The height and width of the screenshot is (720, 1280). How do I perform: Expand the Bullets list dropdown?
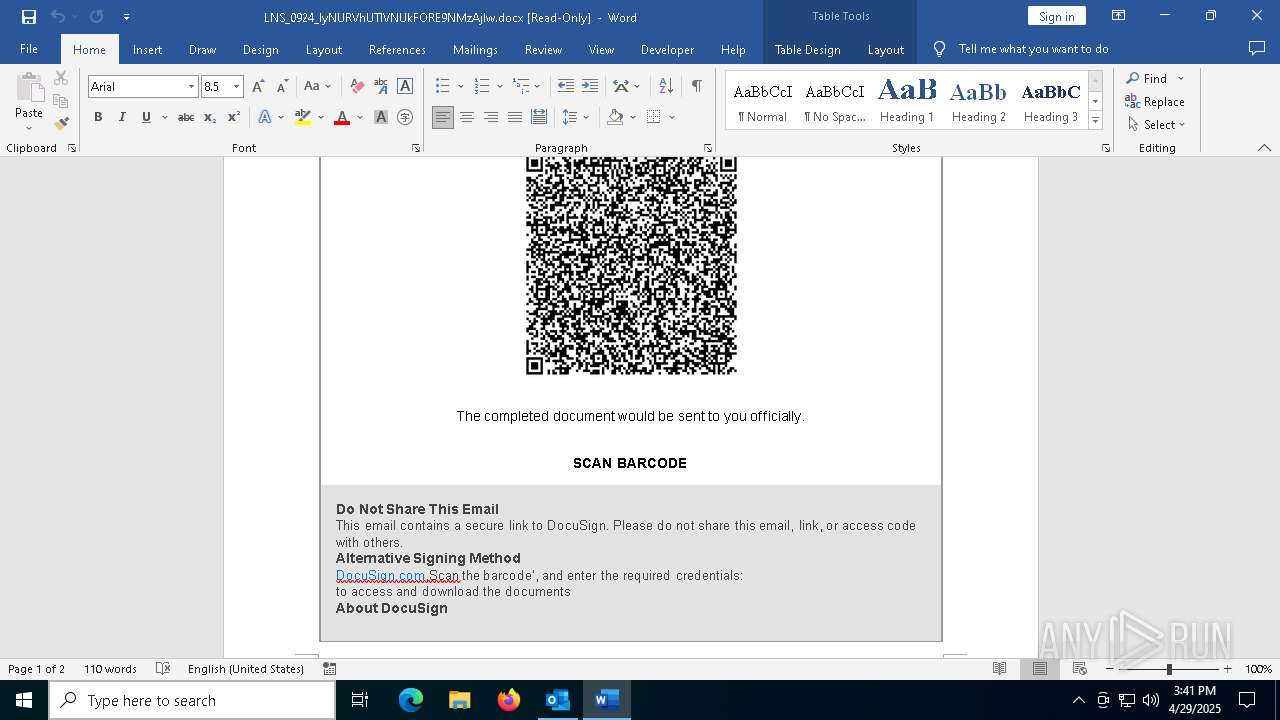pyautogui.click(x=460, y=87)
